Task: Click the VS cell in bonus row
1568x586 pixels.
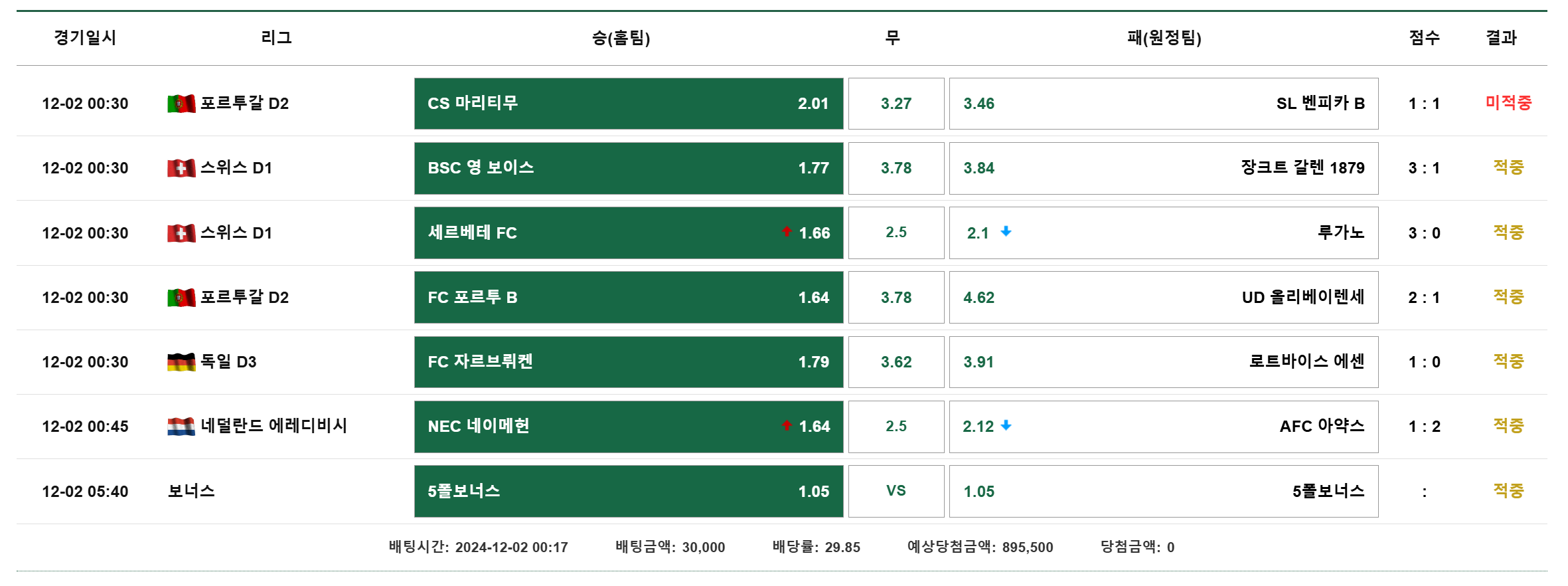Action: (x=896, y=491)
